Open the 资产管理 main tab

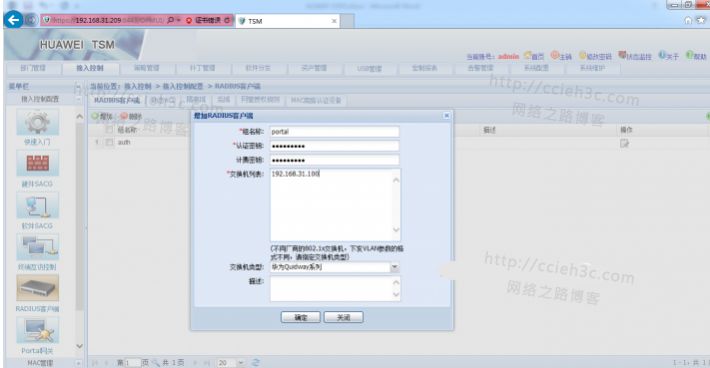(x=314, y=68)
